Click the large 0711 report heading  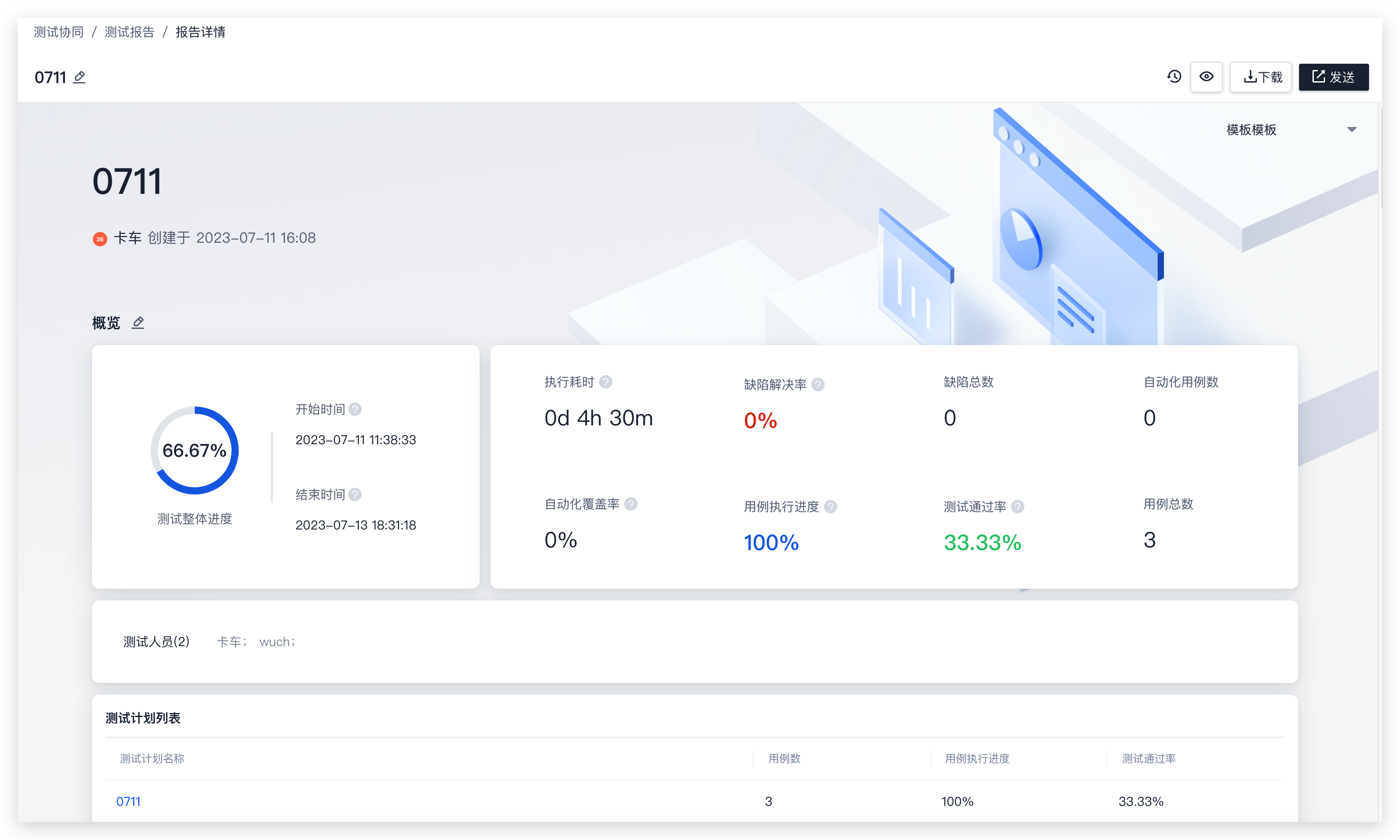click(127, 181)
